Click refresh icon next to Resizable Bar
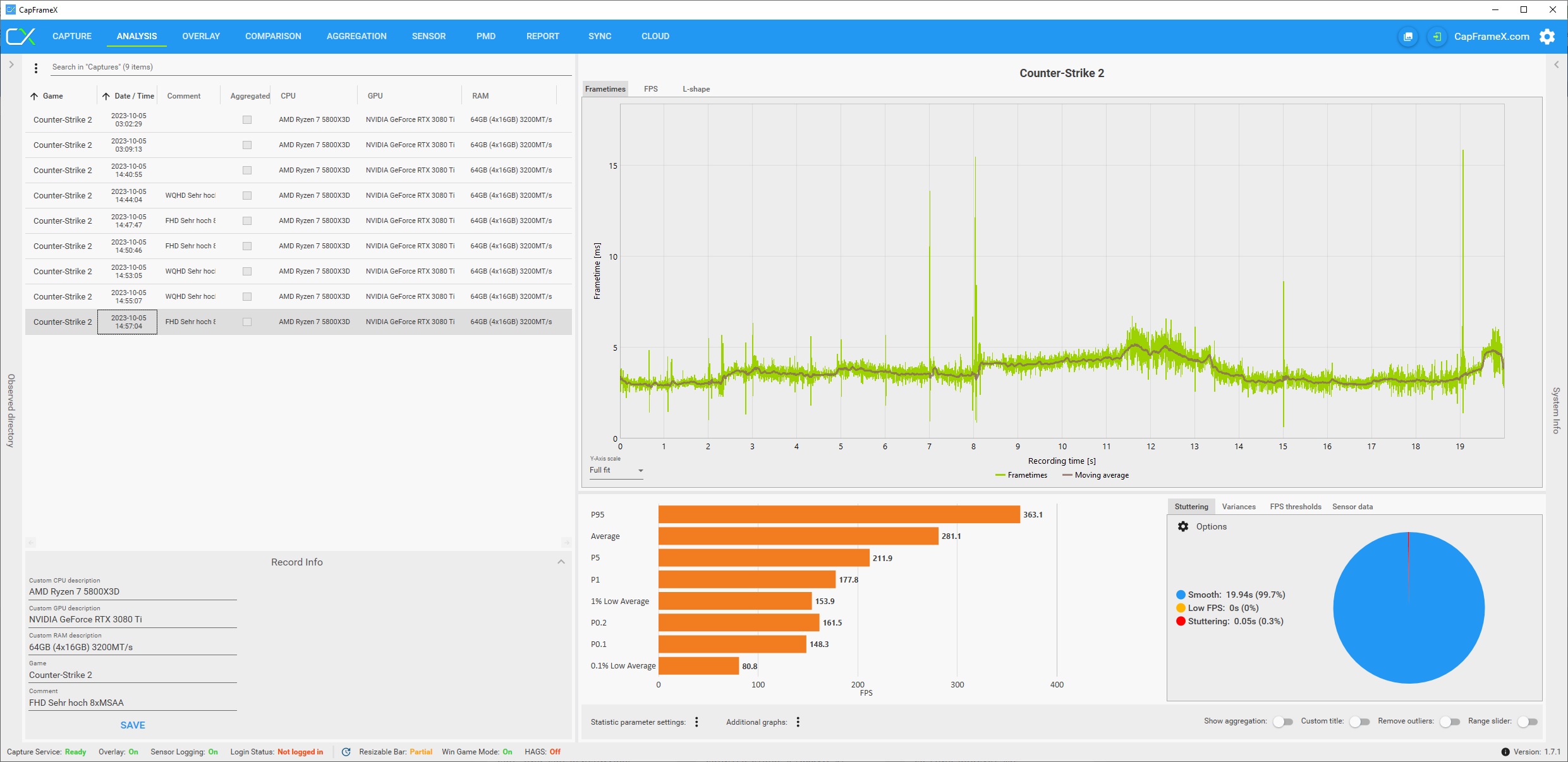The height and width of the screenshot is (762, 1568). click(346, 752)
